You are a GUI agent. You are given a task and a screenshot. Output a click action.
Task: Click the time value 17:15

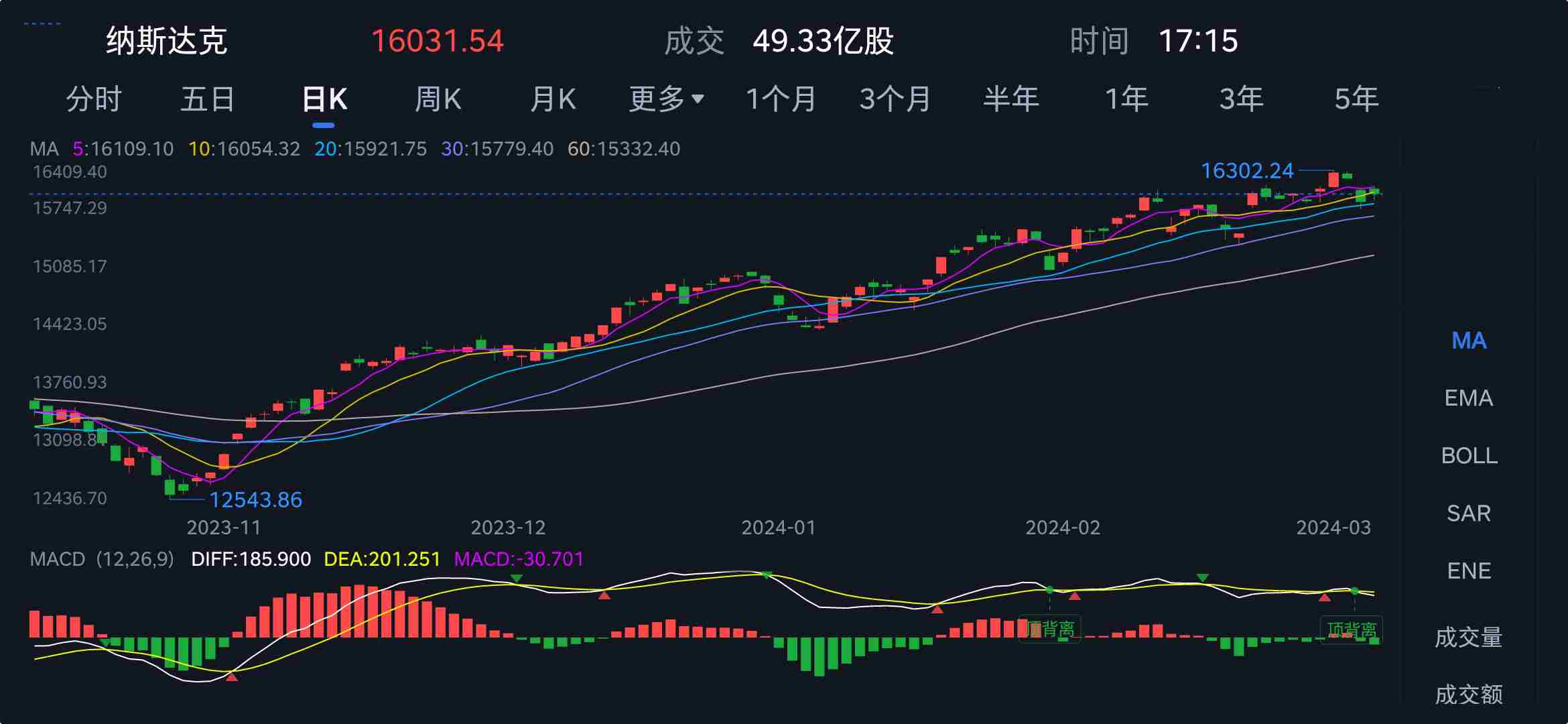coord(1198,41)
